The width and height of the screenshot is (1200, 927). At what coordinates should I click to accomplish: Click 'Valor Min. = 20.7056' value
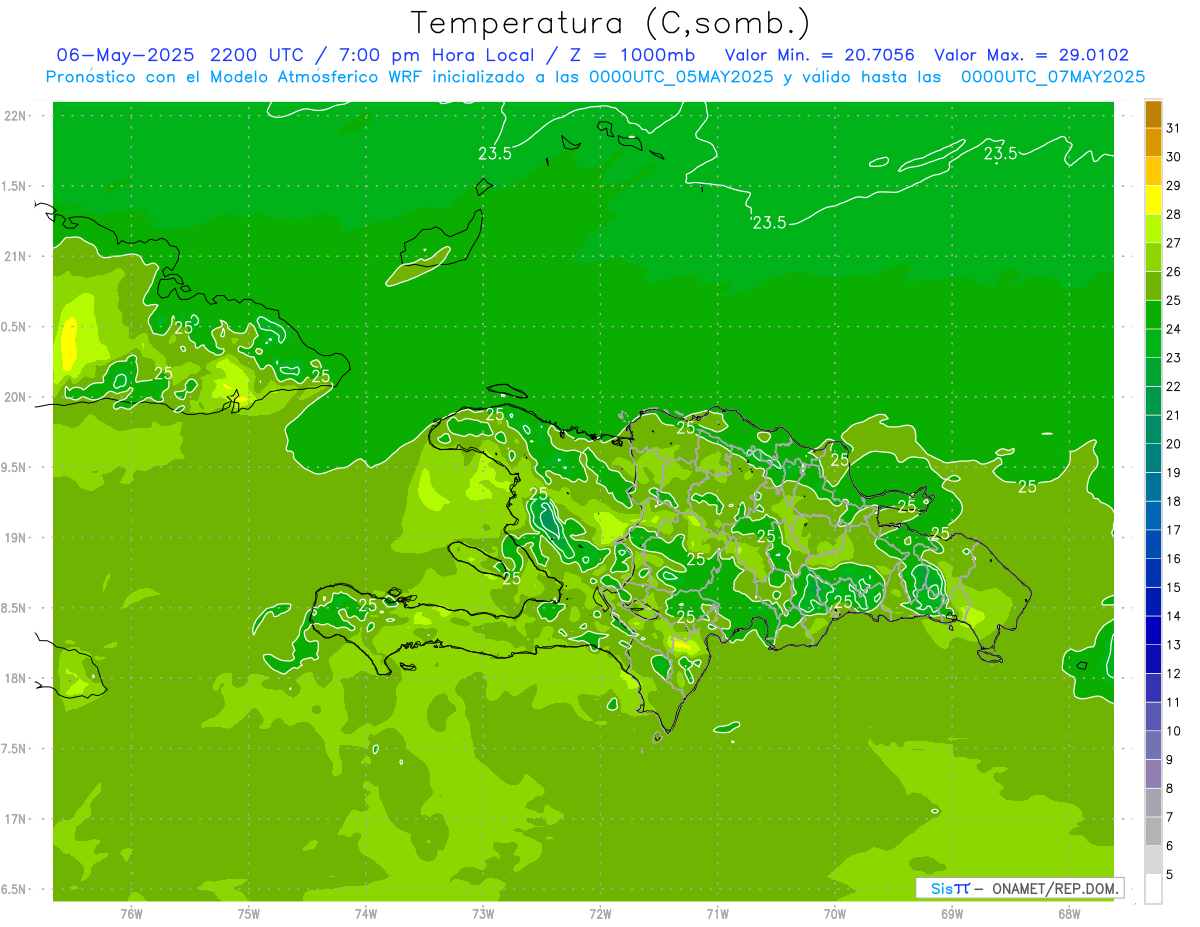819,55
